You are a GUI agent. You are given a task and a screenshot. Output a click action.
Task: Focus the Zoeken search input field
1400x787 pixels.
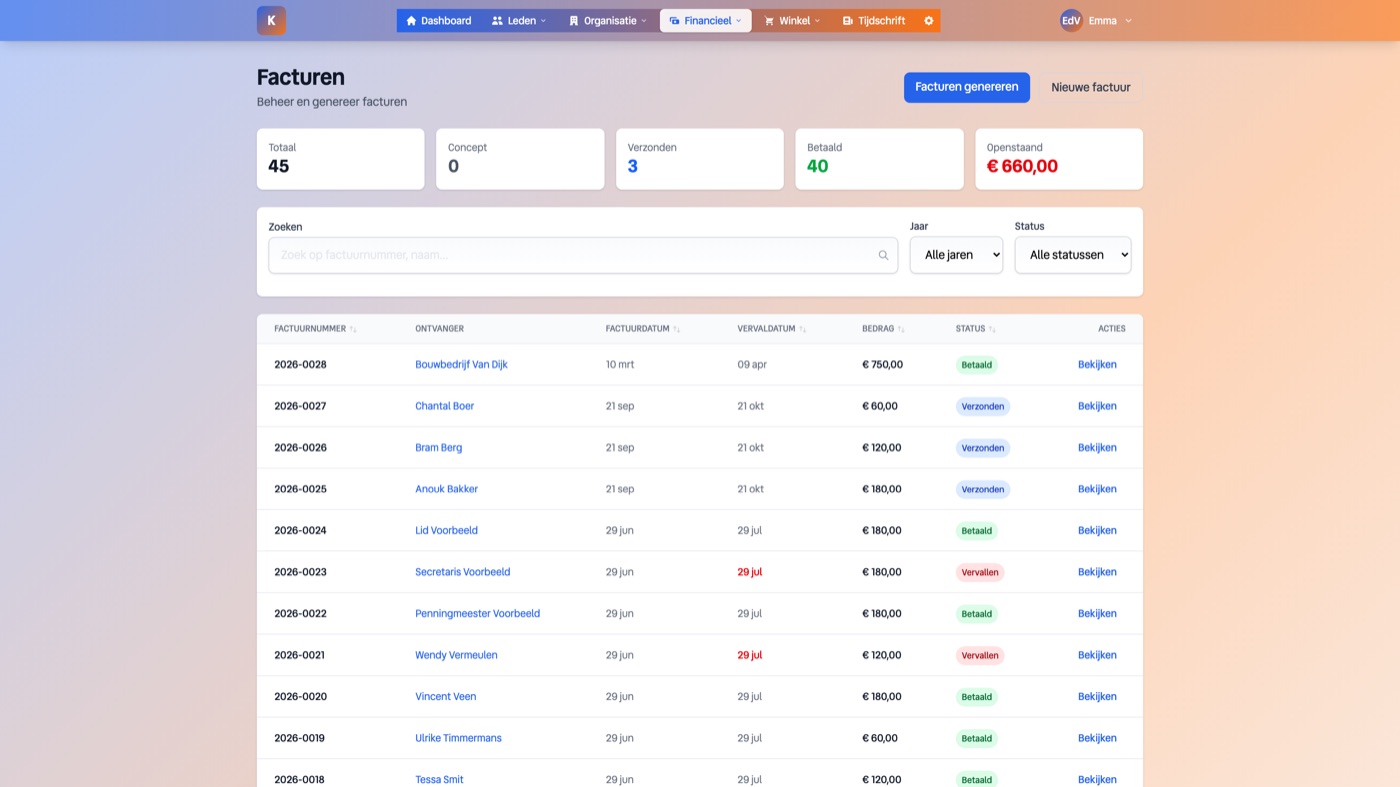[x=583, y=255]
